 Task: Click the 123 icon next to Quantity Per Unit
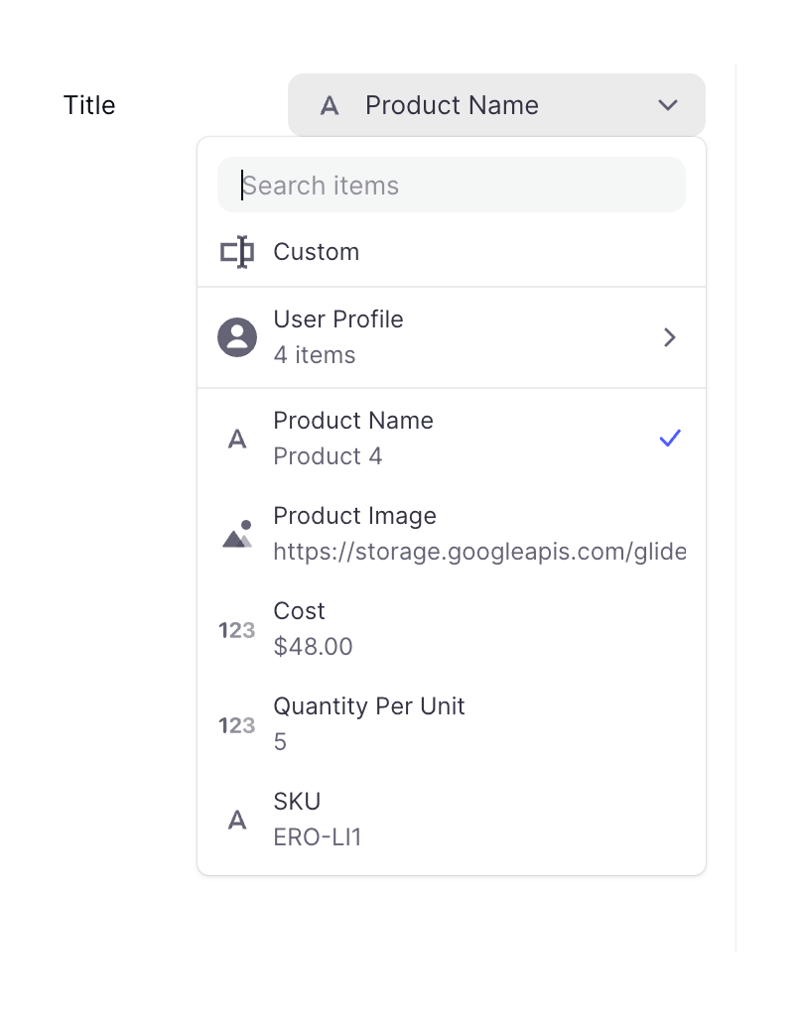click(x=236, y=723)
